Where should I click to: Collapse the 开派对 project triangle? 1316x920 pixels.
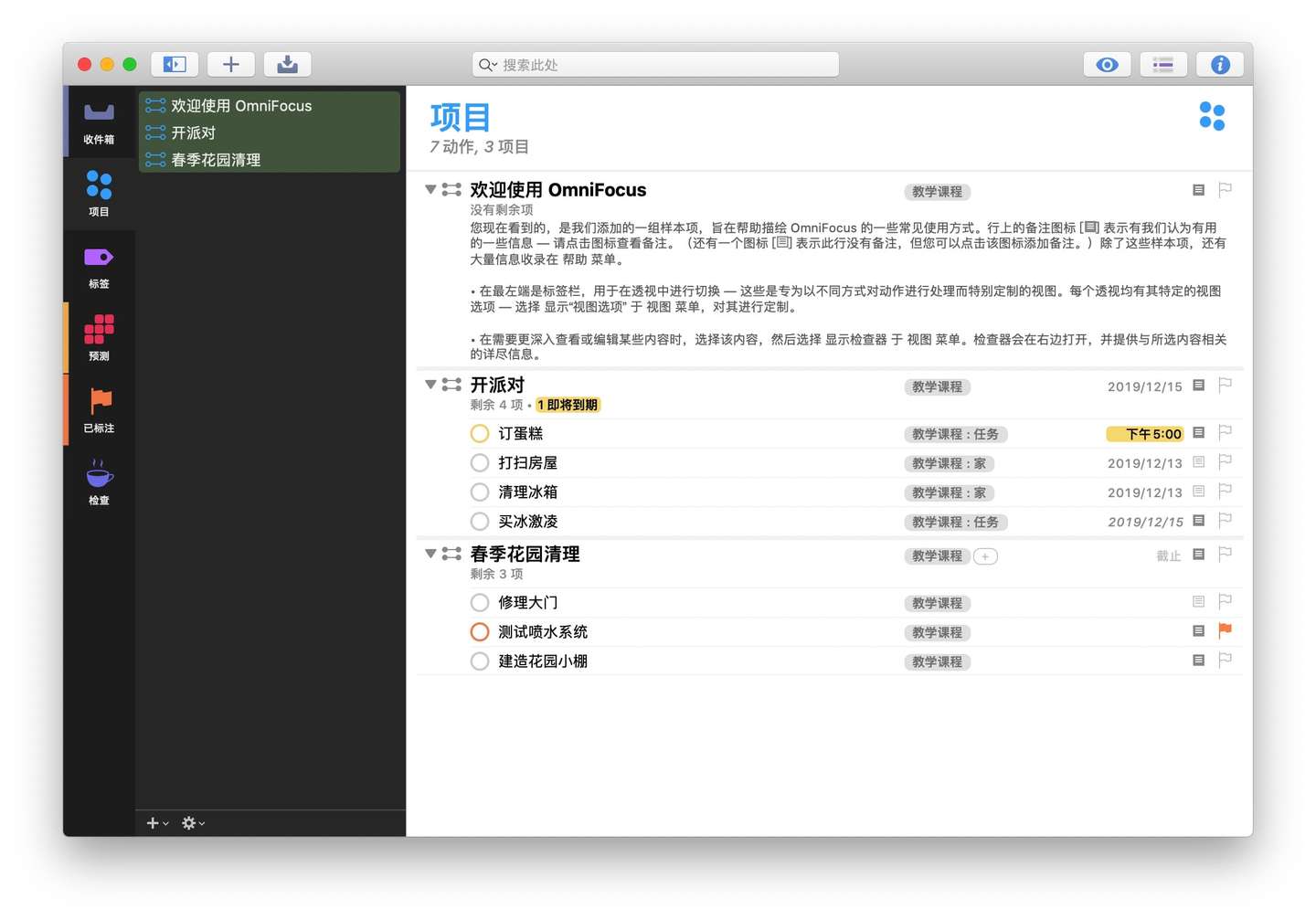coord(430,385)
